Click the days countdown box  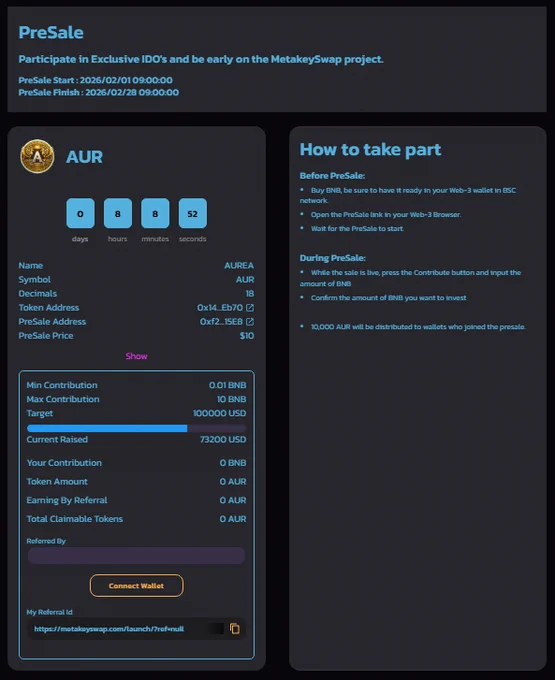[x=80, y=213]
